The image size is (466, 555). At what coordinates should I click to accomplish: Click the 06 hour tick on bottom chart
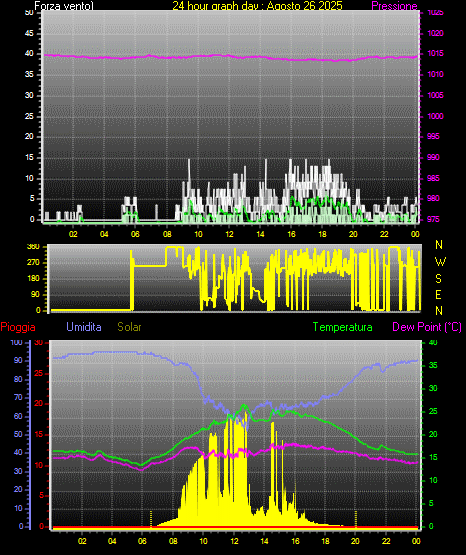tap(142, 541)
